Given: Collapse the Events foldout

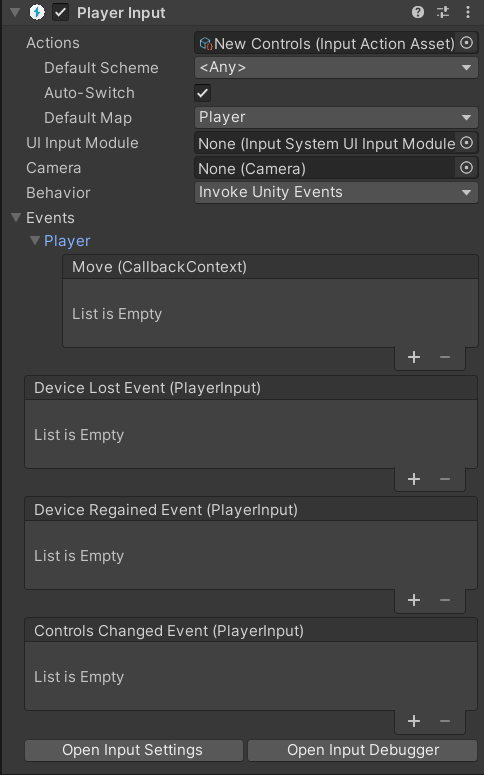Looking at the screenshot, I should 16,217.
